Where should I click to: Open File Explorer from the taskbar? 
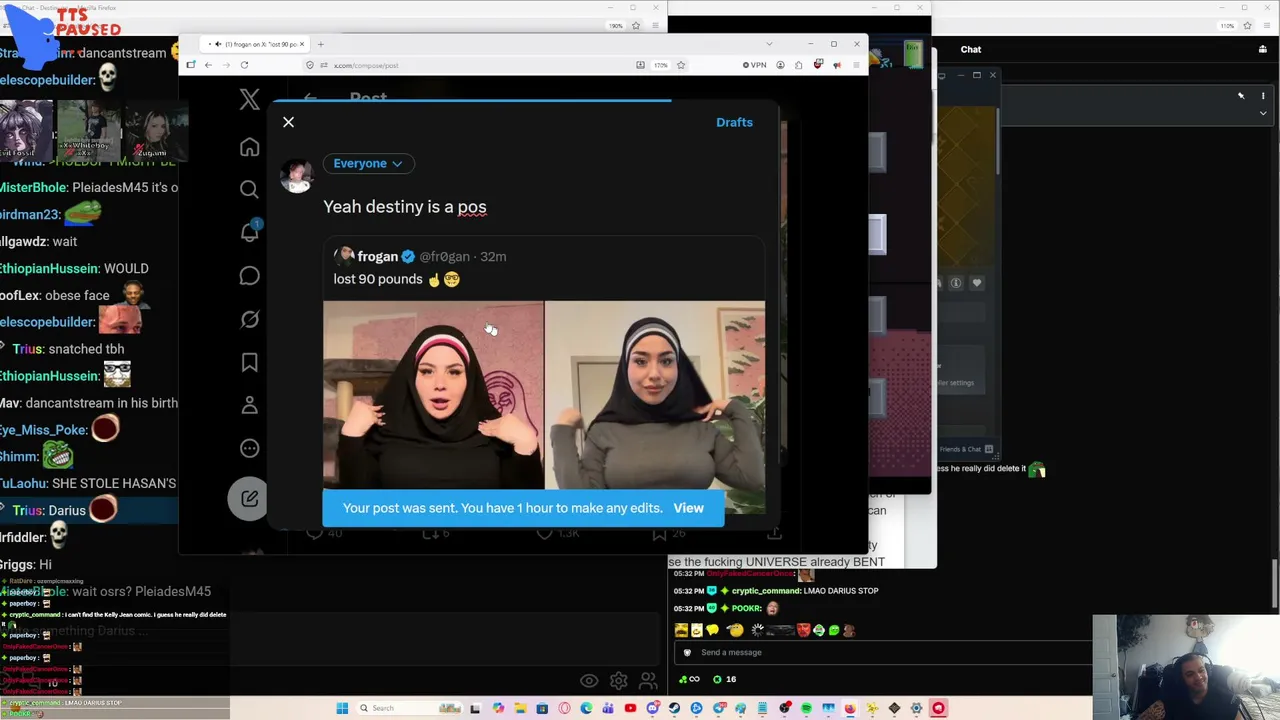click(x=520, y=708)
